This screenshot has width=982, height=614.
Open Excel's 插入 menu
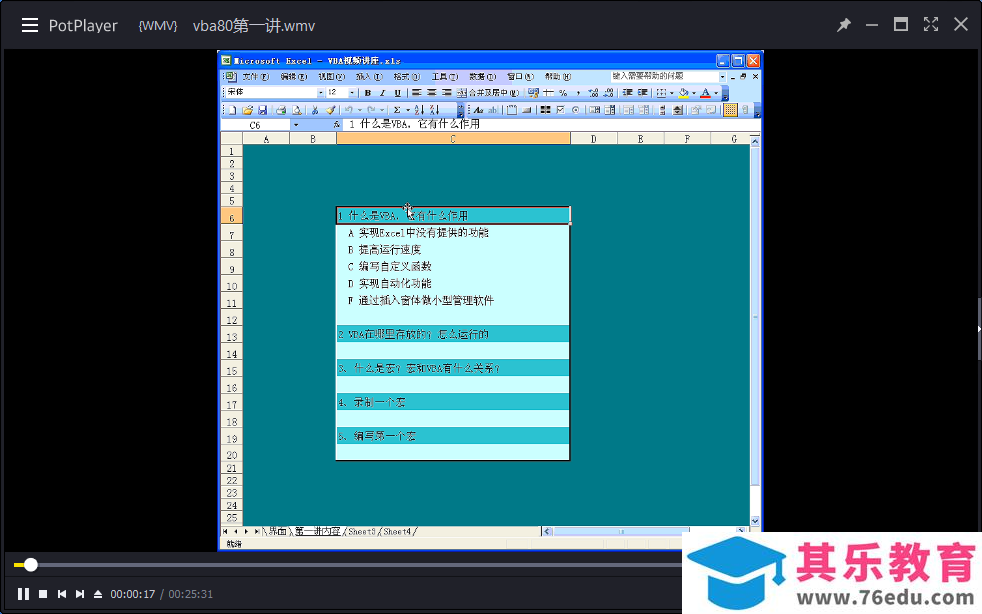point(370,76)
